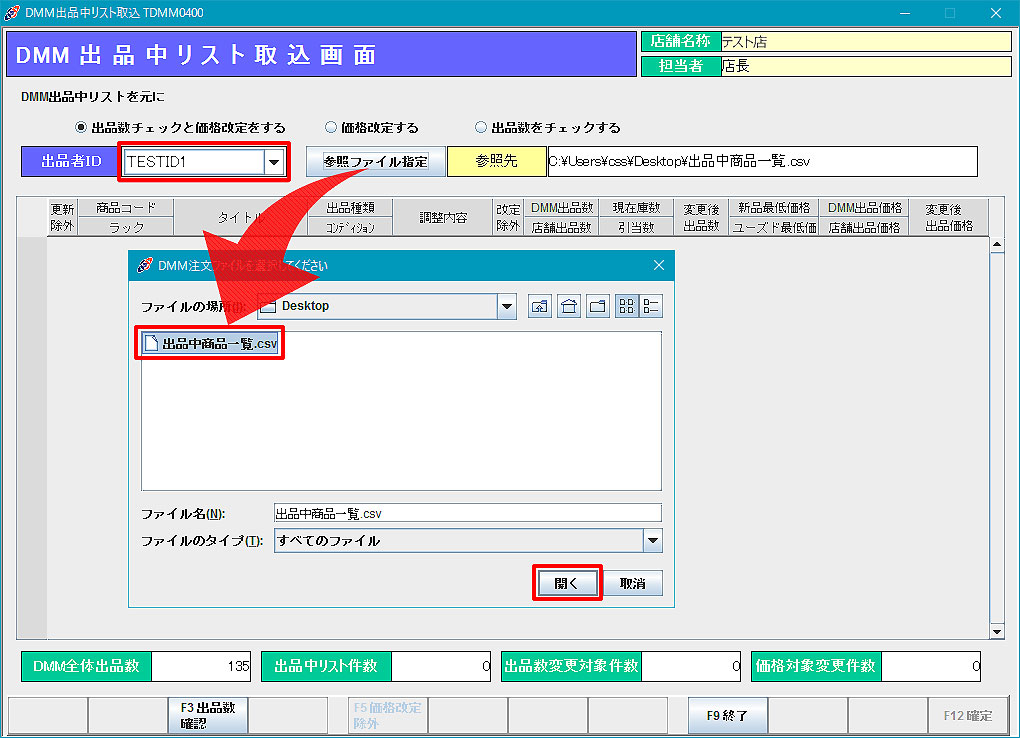Click table scrollbar up arrow

click(x=997, y=245)
